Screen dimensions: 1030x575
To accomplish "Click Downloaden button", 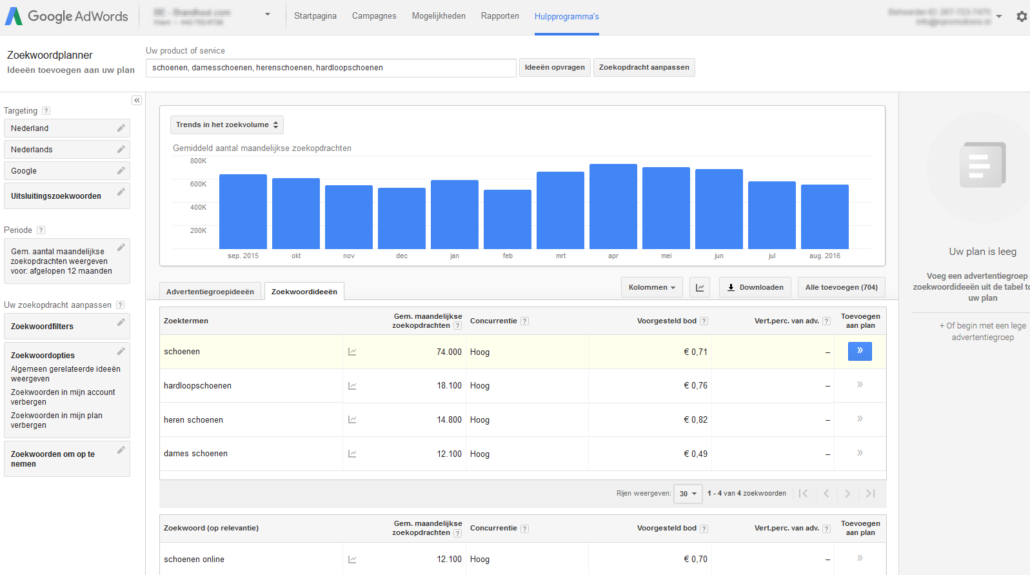I will [755, 287].
